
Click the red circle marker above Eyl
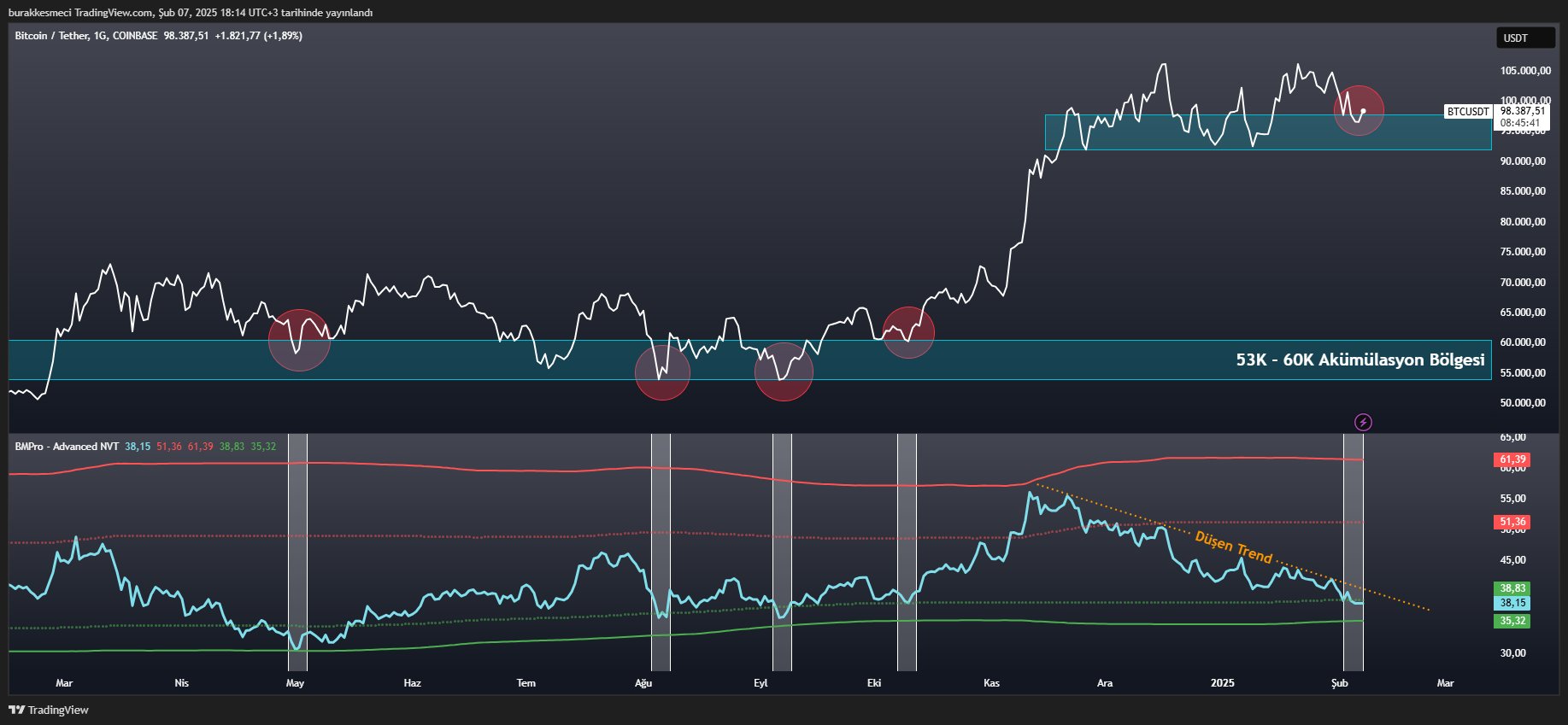[784, 372]
